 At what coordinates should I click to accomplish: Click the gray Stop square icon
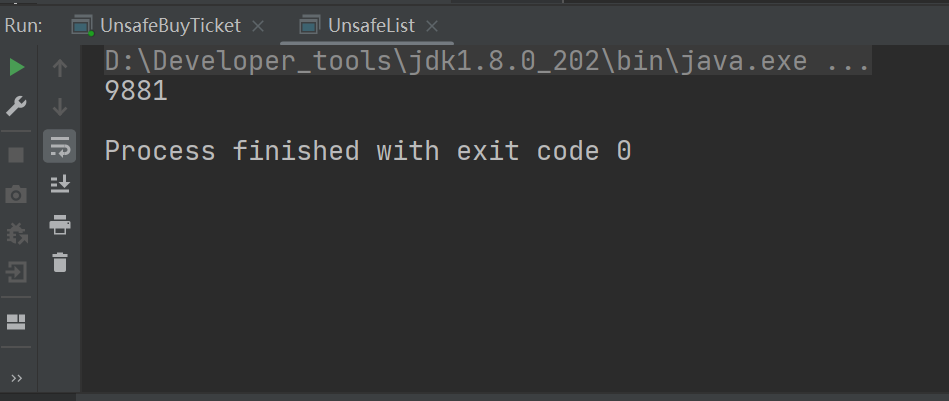[x=17, y=155]
